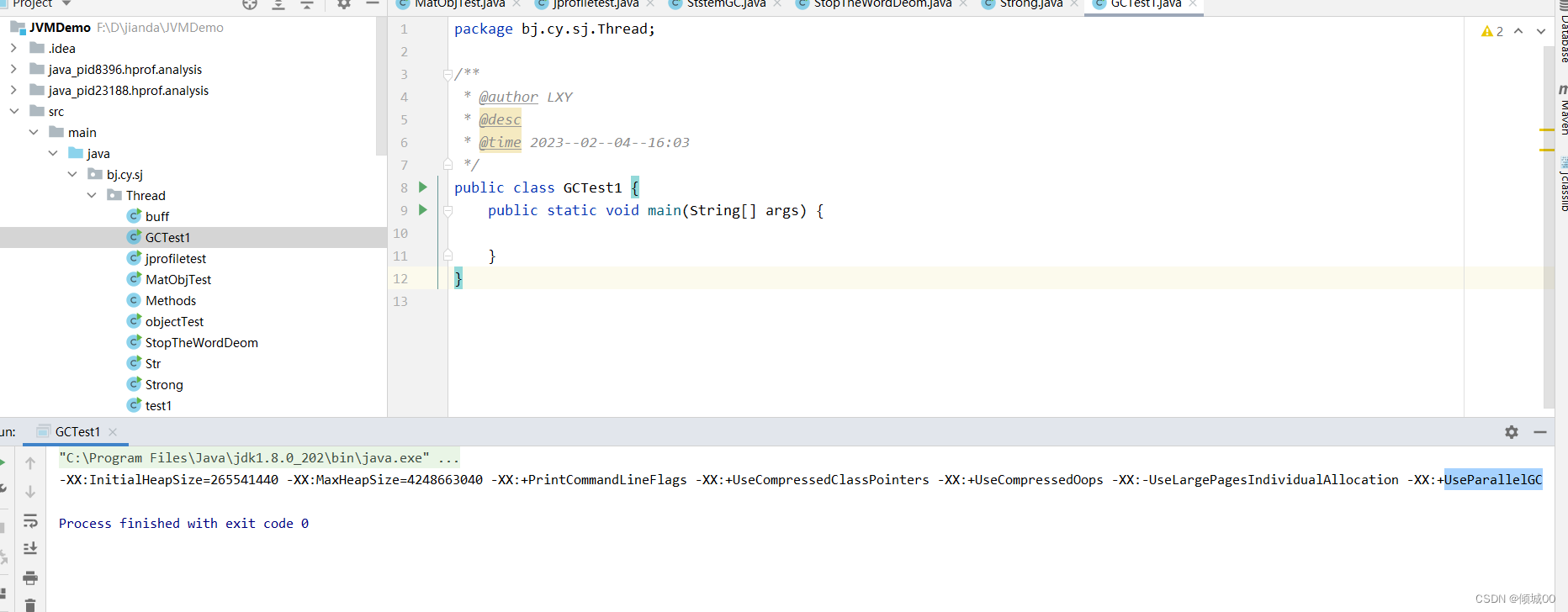The width and height of the screenshot is (1568, 612).
Task: Open the Database side panel
Action: [x=1562, y=32]
